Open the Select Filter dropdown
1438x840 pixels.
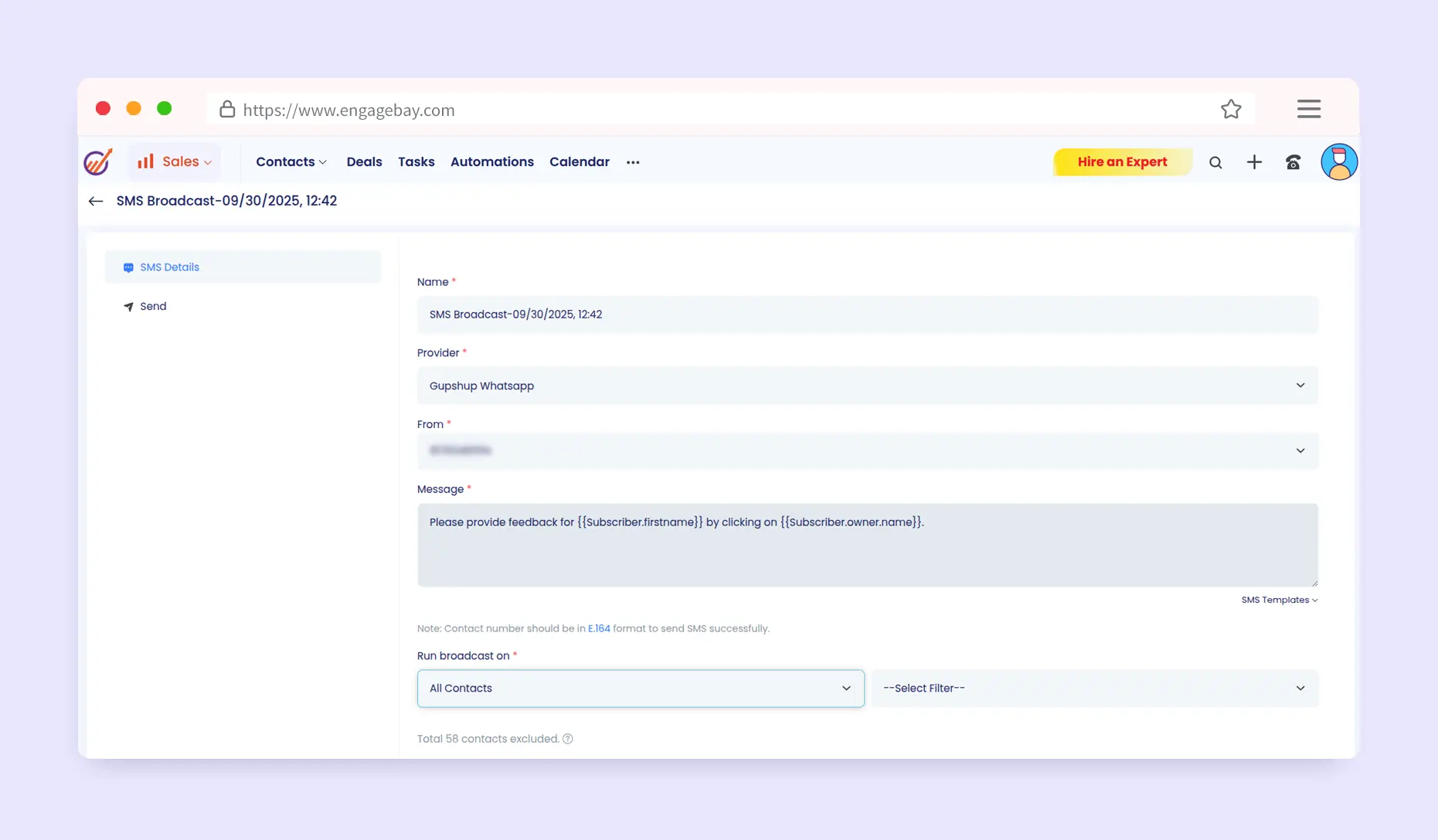click(x=1094, y=689)
